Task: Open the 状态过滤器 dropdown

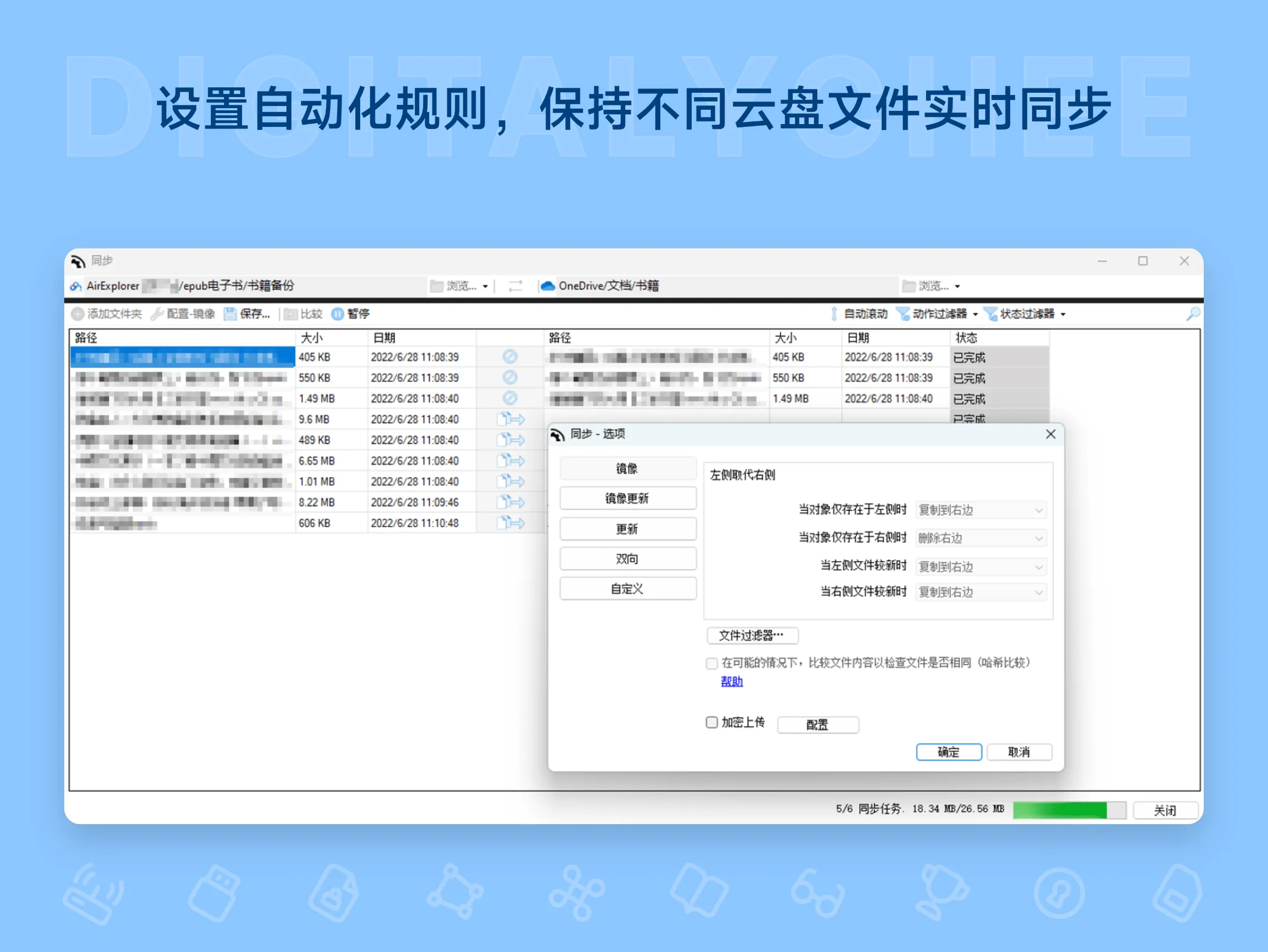Action: coord(1028,313)
